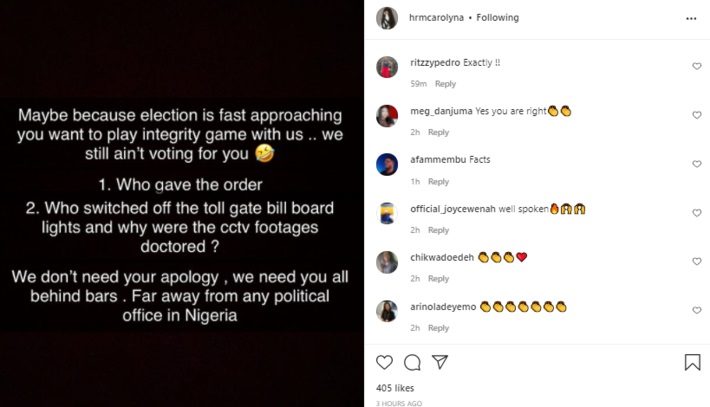Like chikwadoedeh's comment
This screenshot has height=407, width=710.
(697, 262)
